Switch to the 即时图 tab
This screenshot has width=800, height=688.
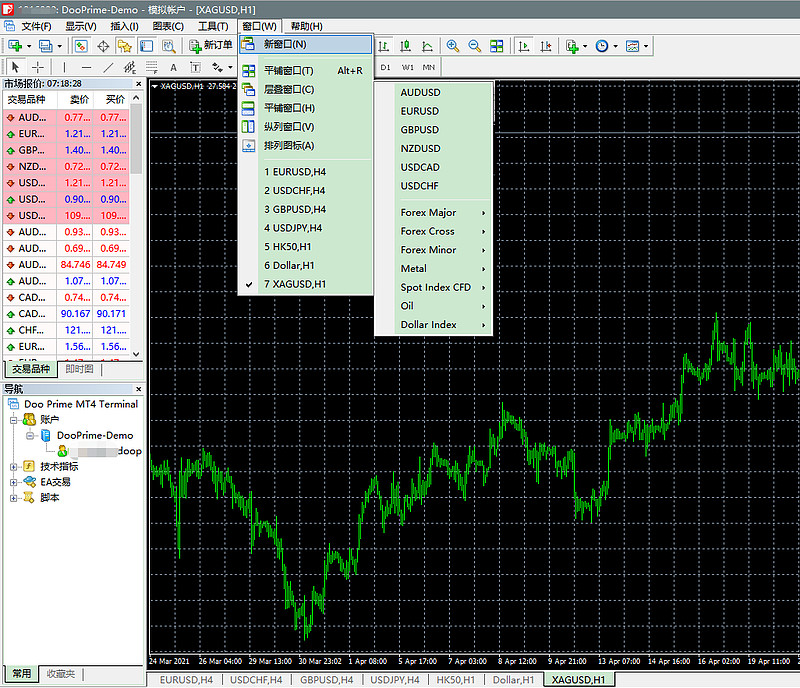point(80,369)
